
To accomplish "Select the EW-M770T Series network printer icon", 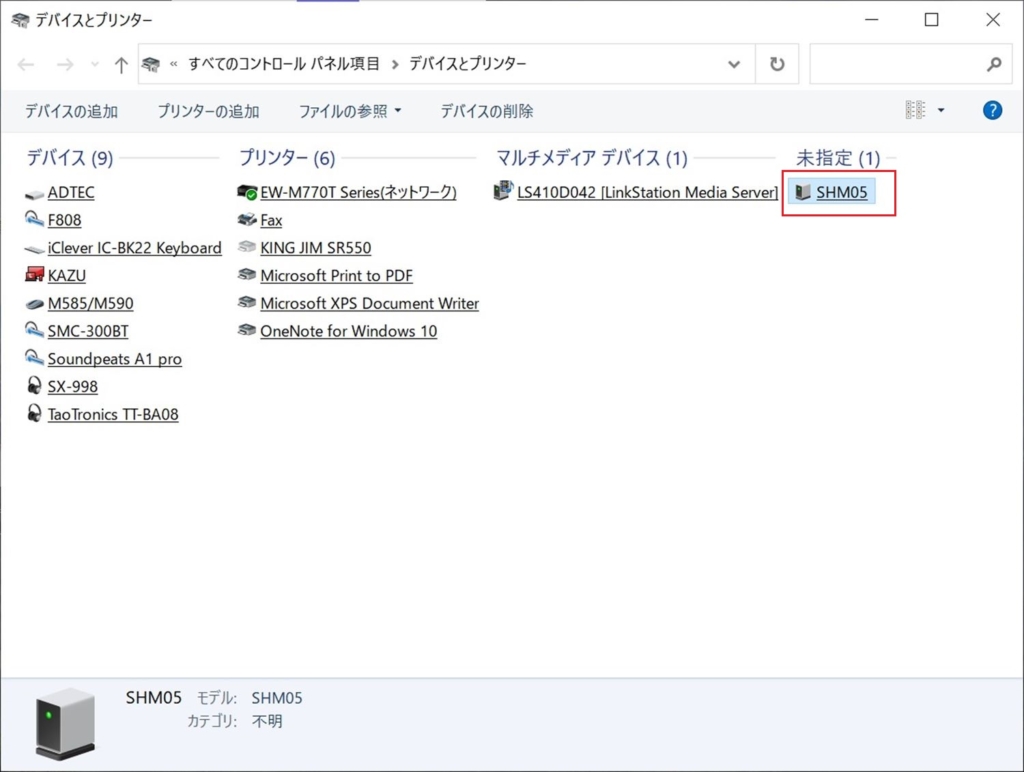I will click(247, 192).
